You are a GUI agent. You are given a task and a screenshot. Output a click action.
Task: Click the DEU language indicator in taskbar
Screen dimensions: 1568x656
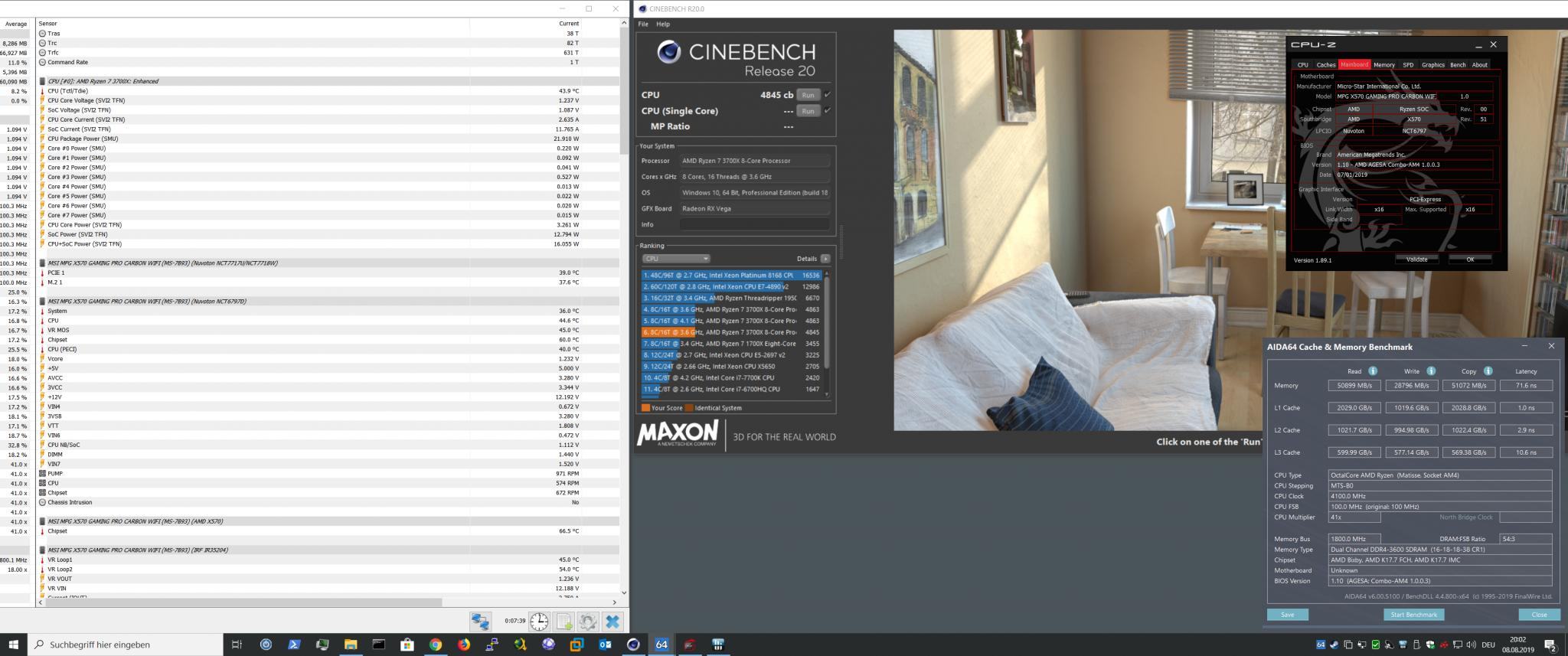coord(1488,645)
